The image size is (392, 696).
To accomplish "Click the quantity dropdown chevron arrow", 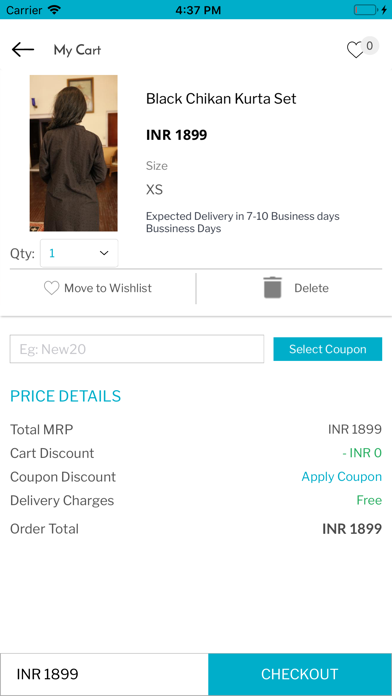I will tap(104, 253).
